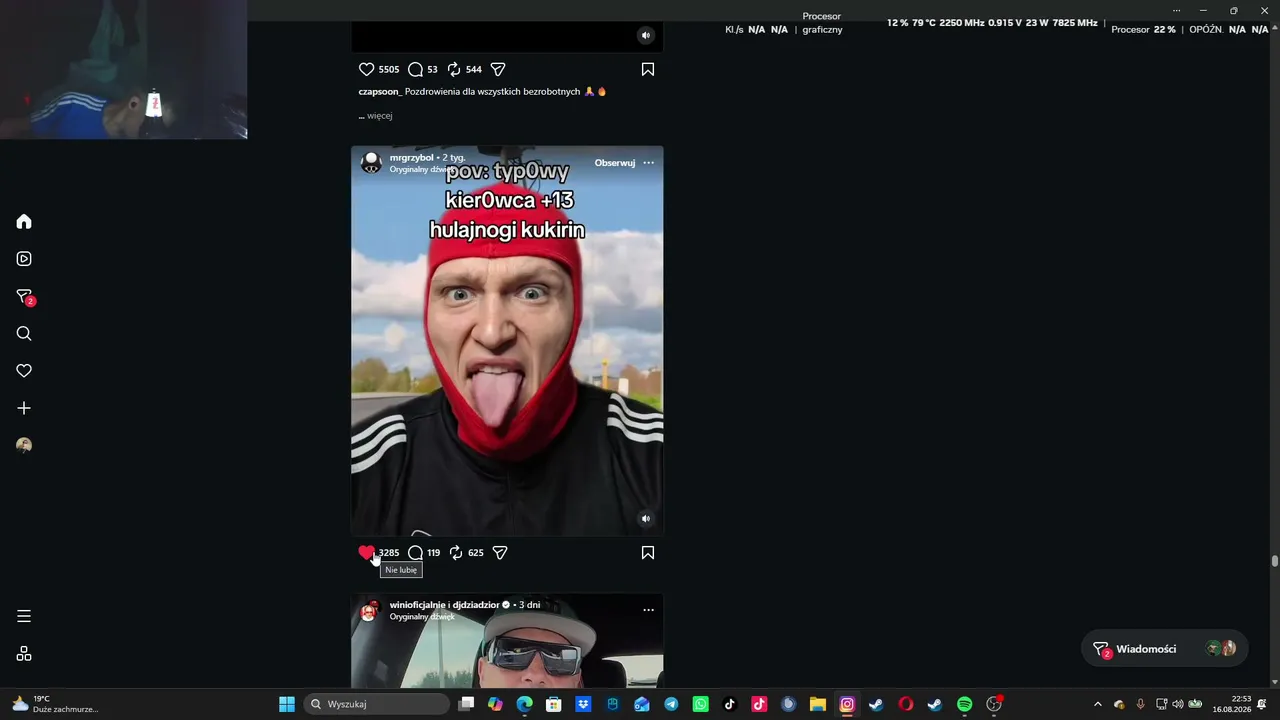Open the czapsoon_ profile link
1280x720 pixels.
pyautogui.click(x=380, y=92)
